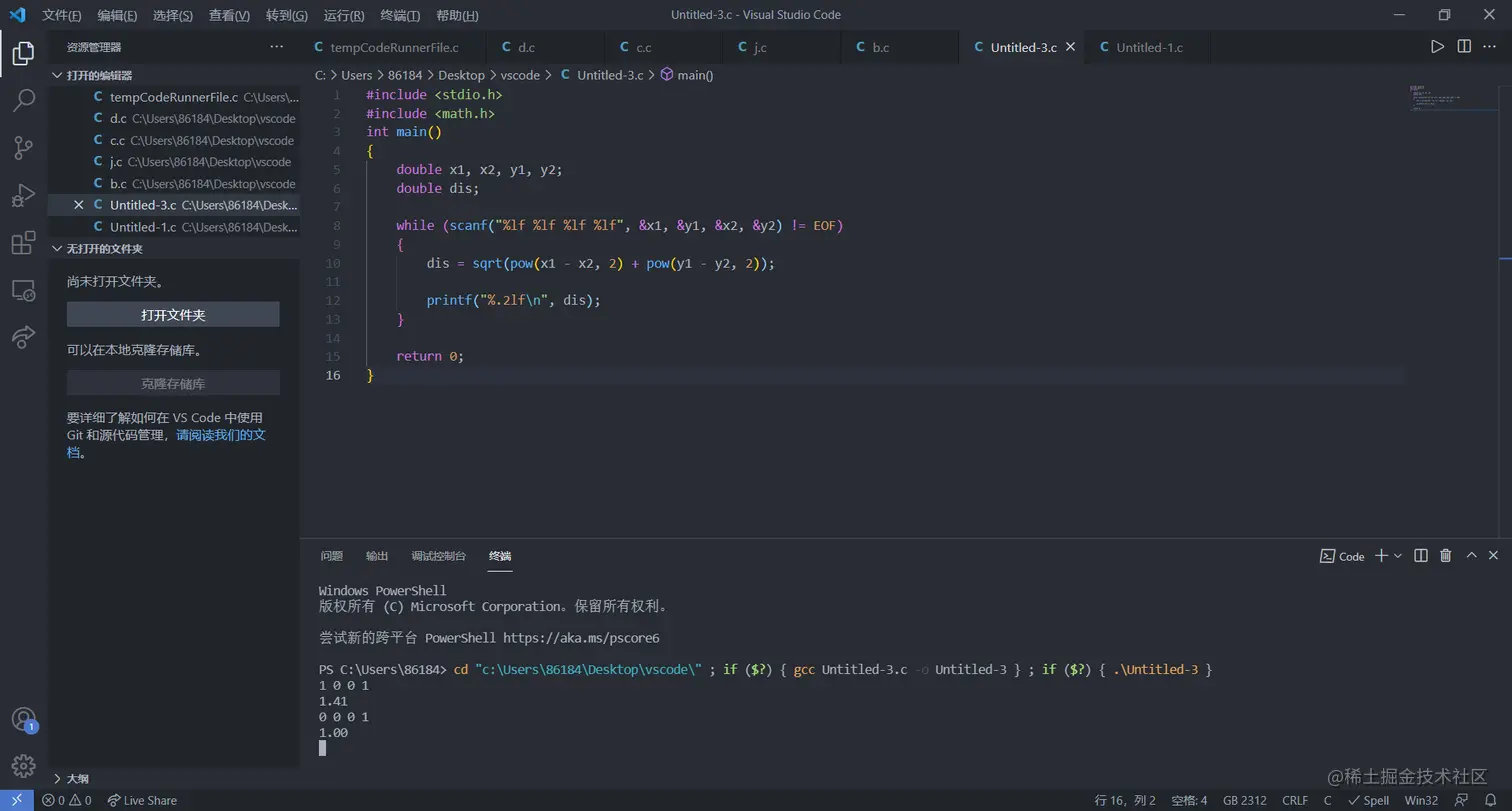Click the 打开文件夹 button

(x=173, y=315)
